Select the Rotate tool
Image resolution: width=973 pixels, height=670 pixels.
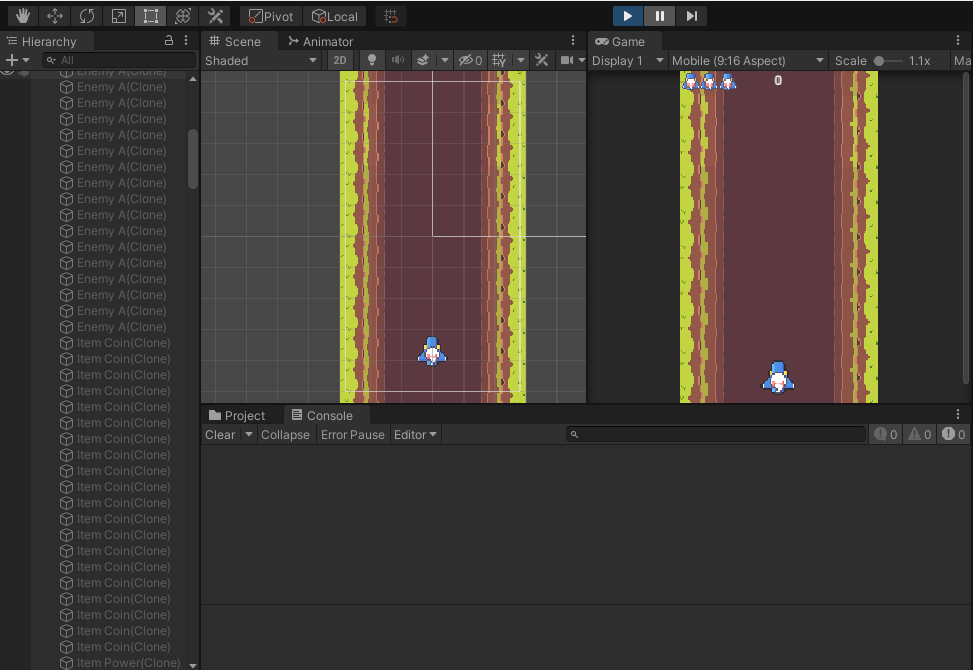87,16
